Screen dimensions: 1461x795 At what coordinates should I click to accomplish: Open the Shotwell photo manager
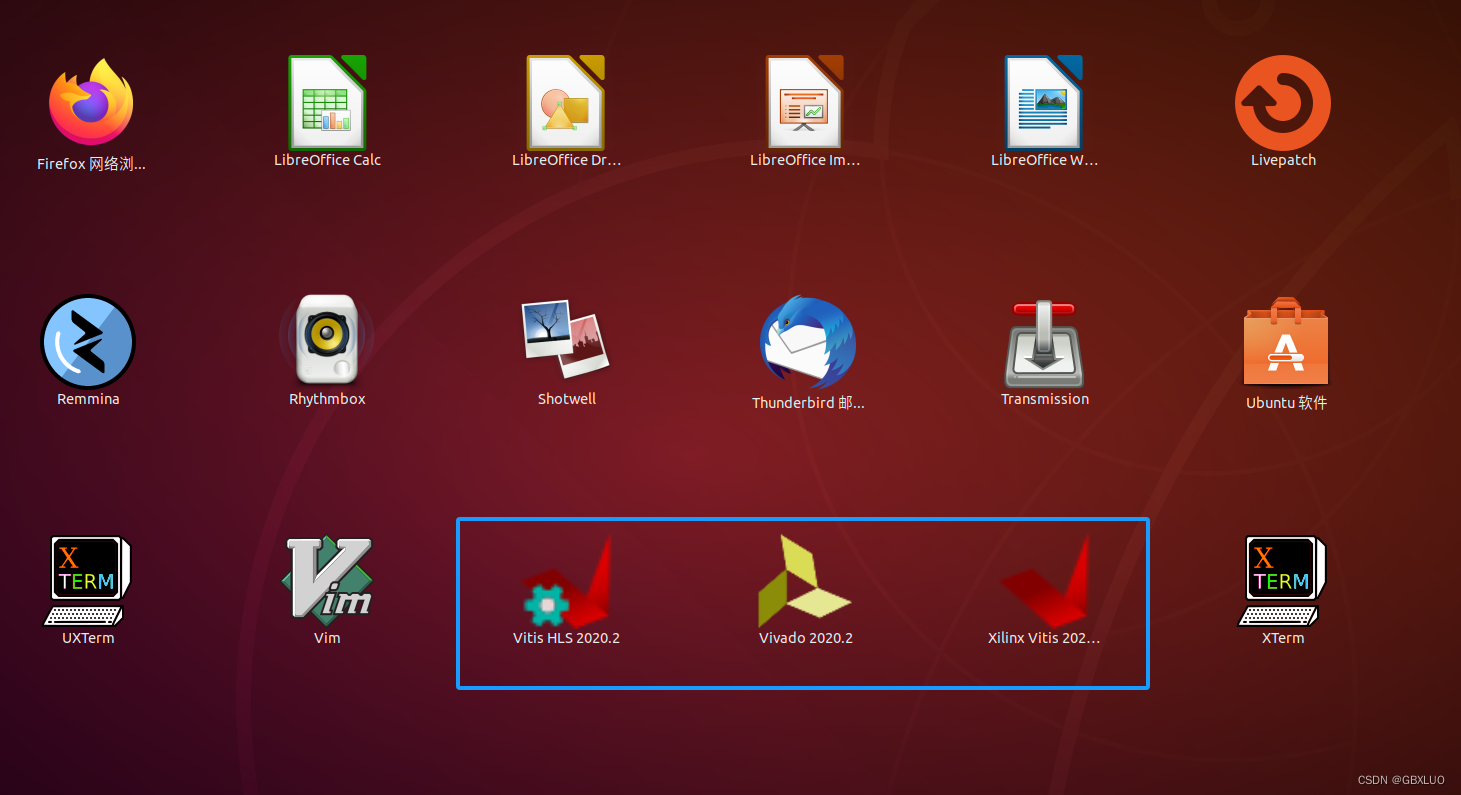click(x=566, y=341)
